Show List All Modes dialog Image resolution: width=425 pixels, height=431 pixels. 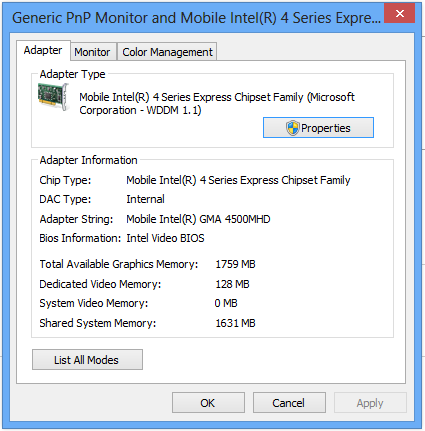(x=87, y=360)
